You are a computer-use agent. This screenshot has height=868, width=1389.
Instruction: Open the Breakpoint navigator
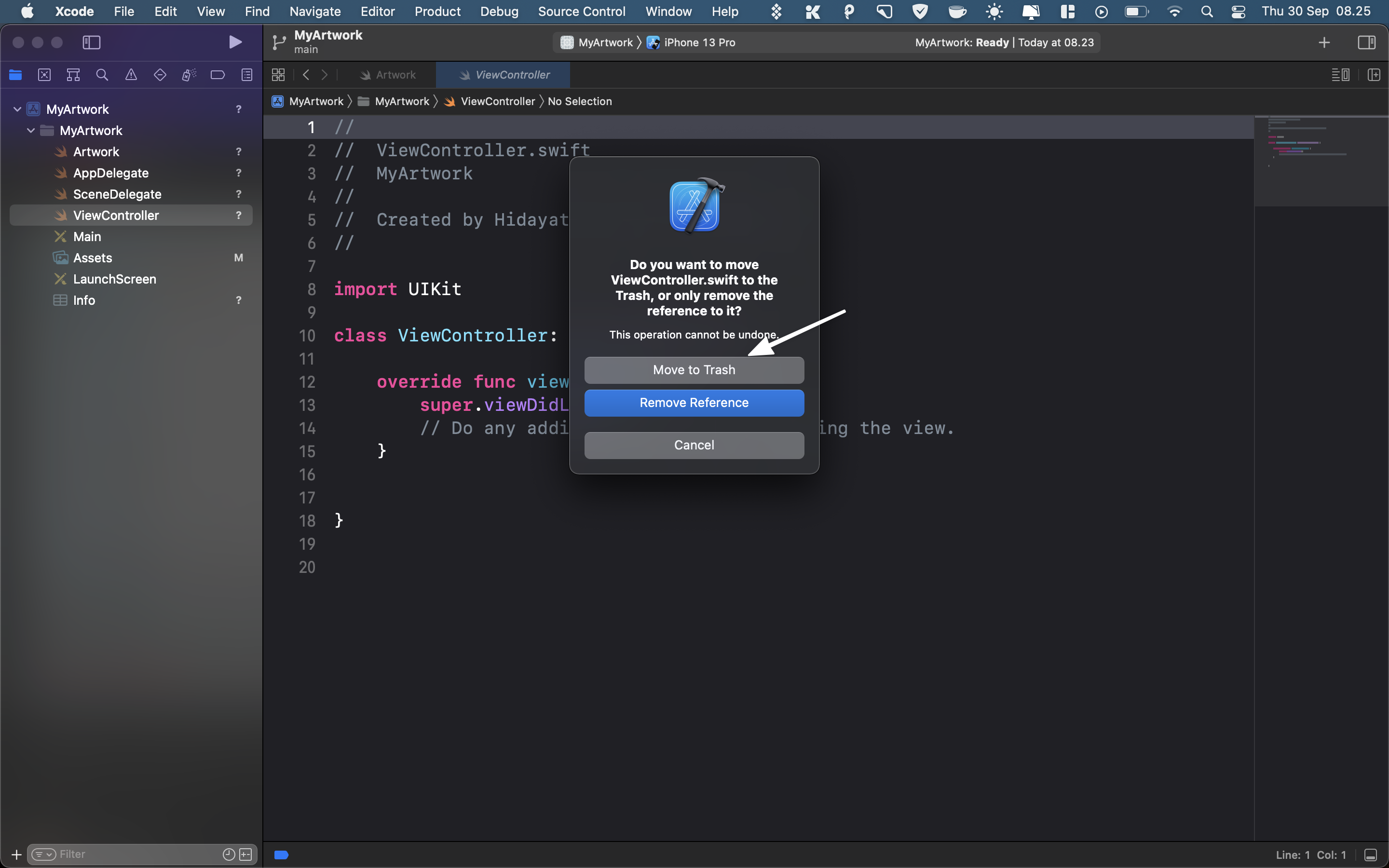218,75
